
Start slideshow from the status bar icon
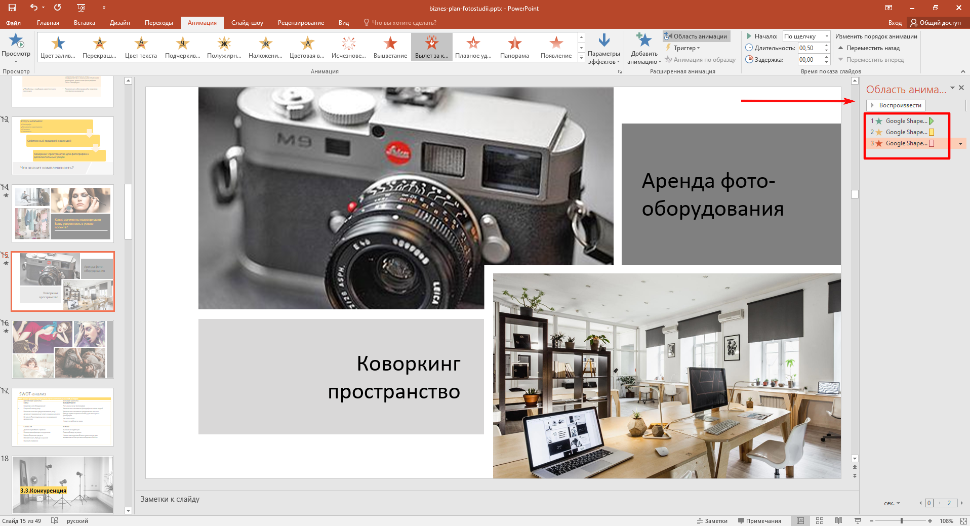[x=857, y=520]
